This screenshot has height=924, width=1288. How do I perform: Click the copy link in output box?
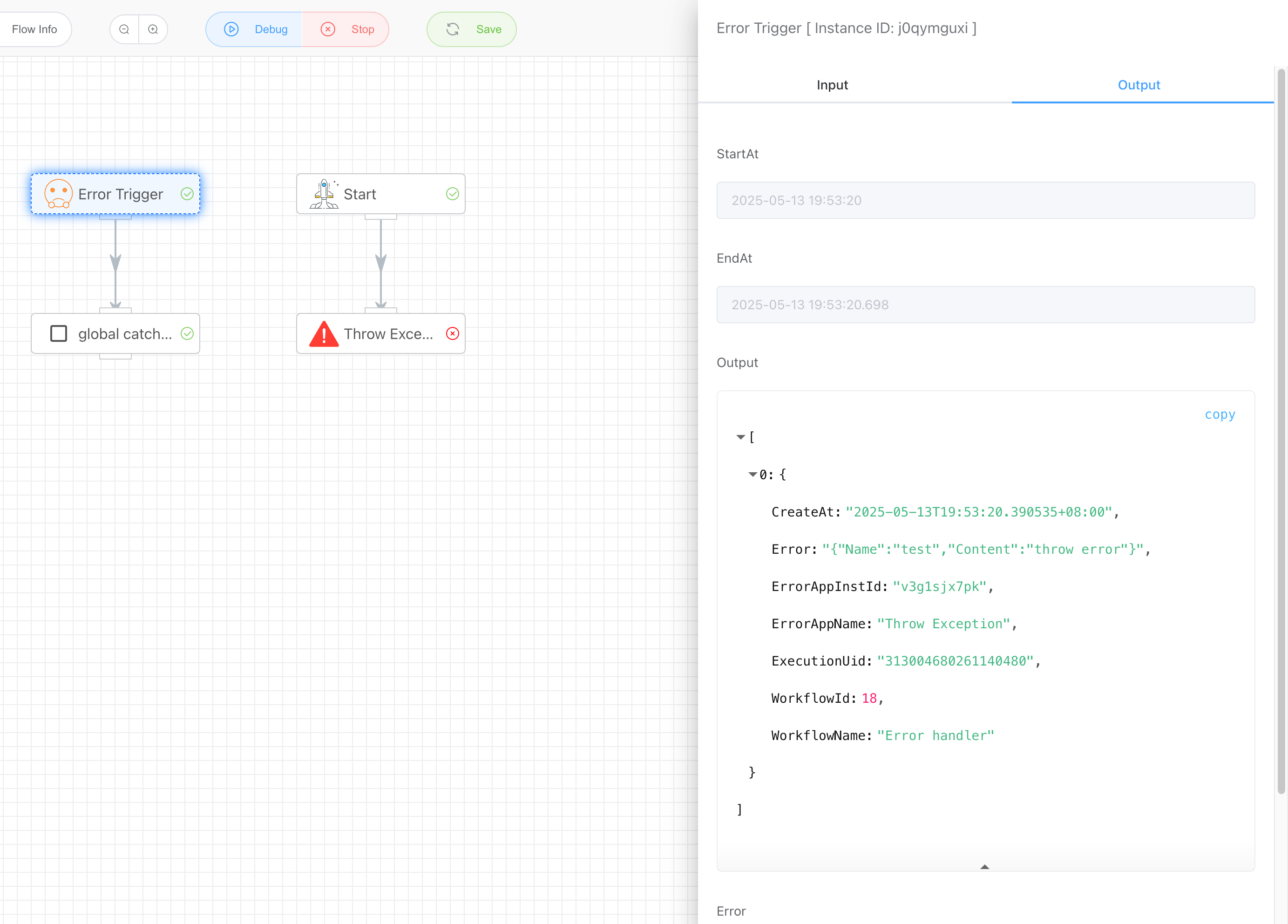[x=1219, y=414]
